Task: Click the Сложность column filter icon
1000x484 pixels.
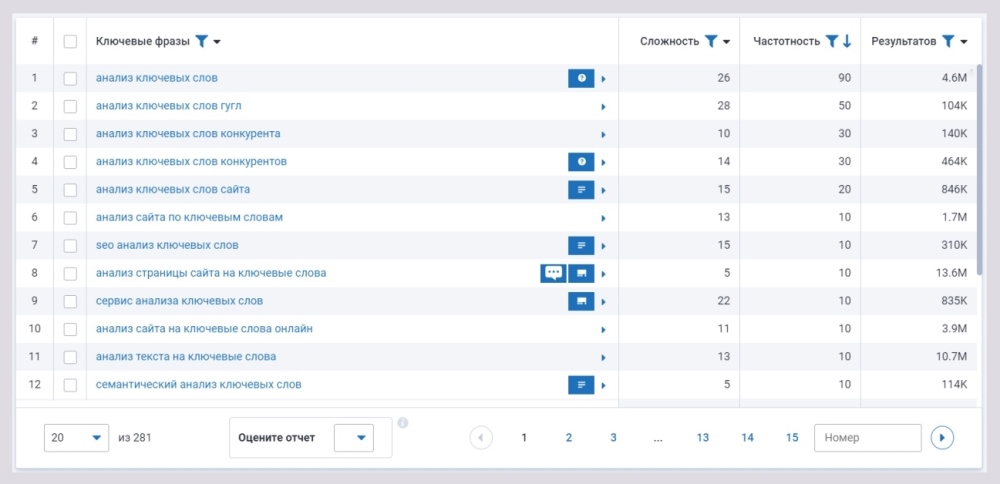Action: point(711,41)
